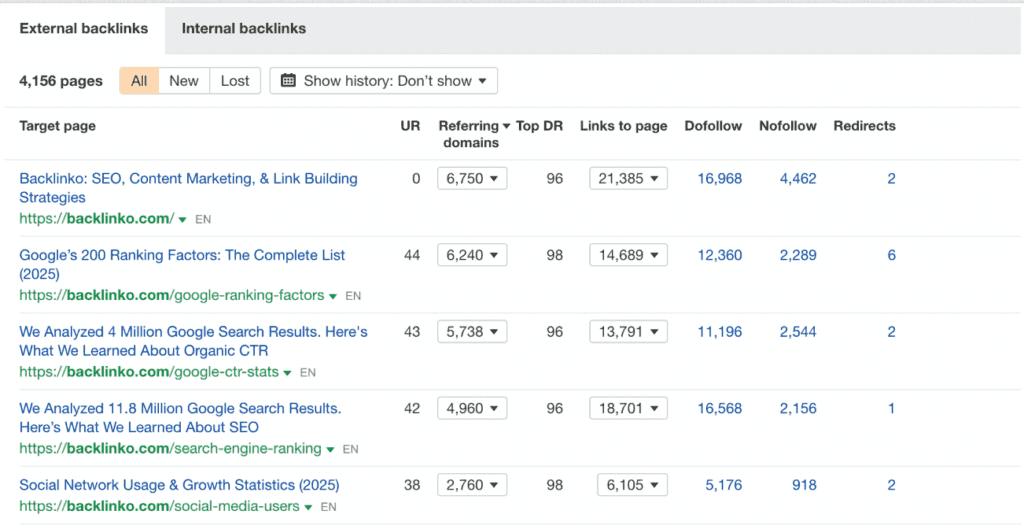Open the 5,738 referring domains dropdown
1024x529 pixels.
(x=472, y=332)
